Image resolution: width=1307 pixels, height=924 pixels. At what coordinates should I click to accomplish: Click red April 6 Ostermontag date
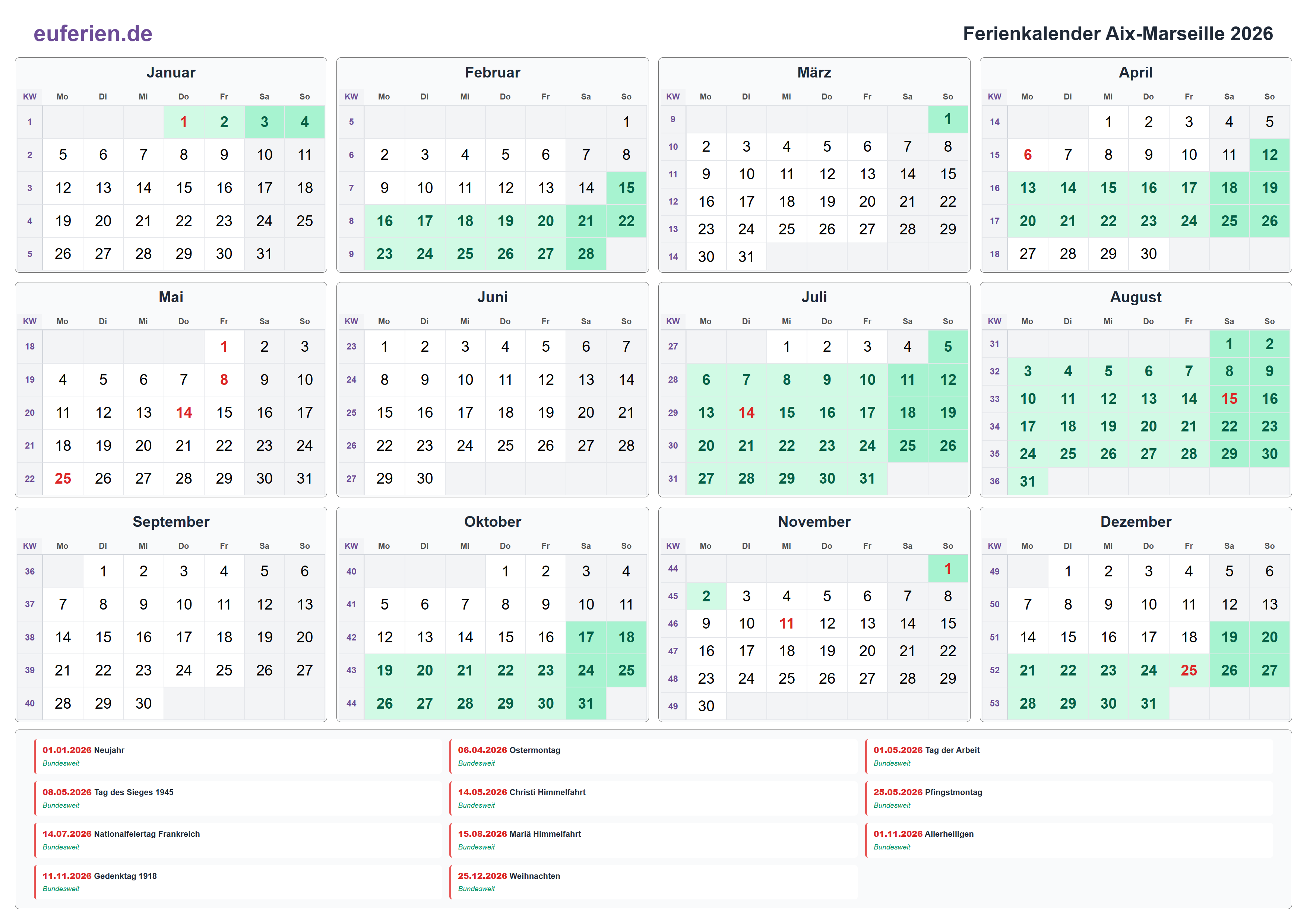(x=1027, y=155)
